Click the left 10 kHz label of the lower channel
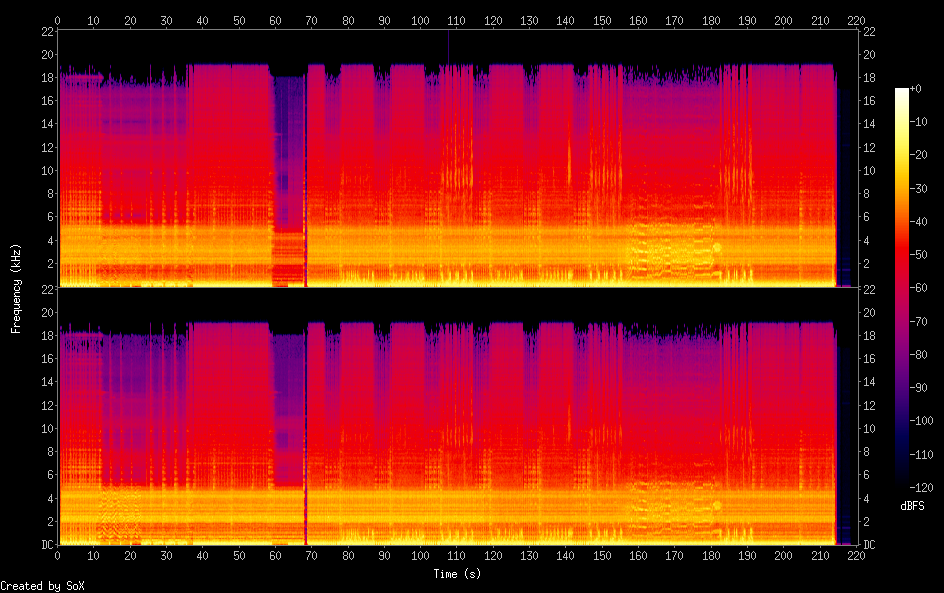Image resolution: width=944 pixels, height=593 pixels. [46, 428]
